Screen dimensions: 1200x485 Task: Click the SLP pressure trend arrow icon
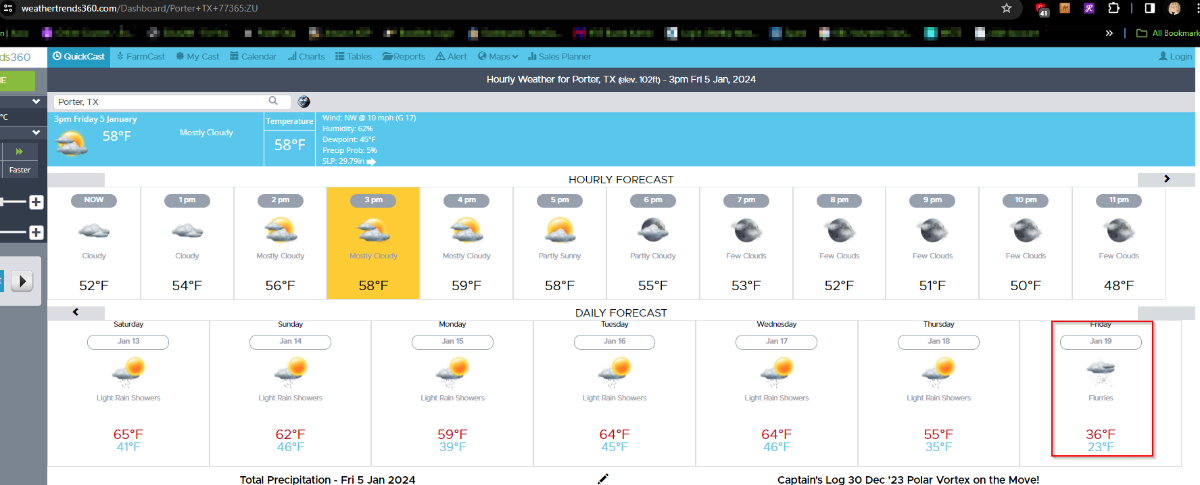click(371, 161)
